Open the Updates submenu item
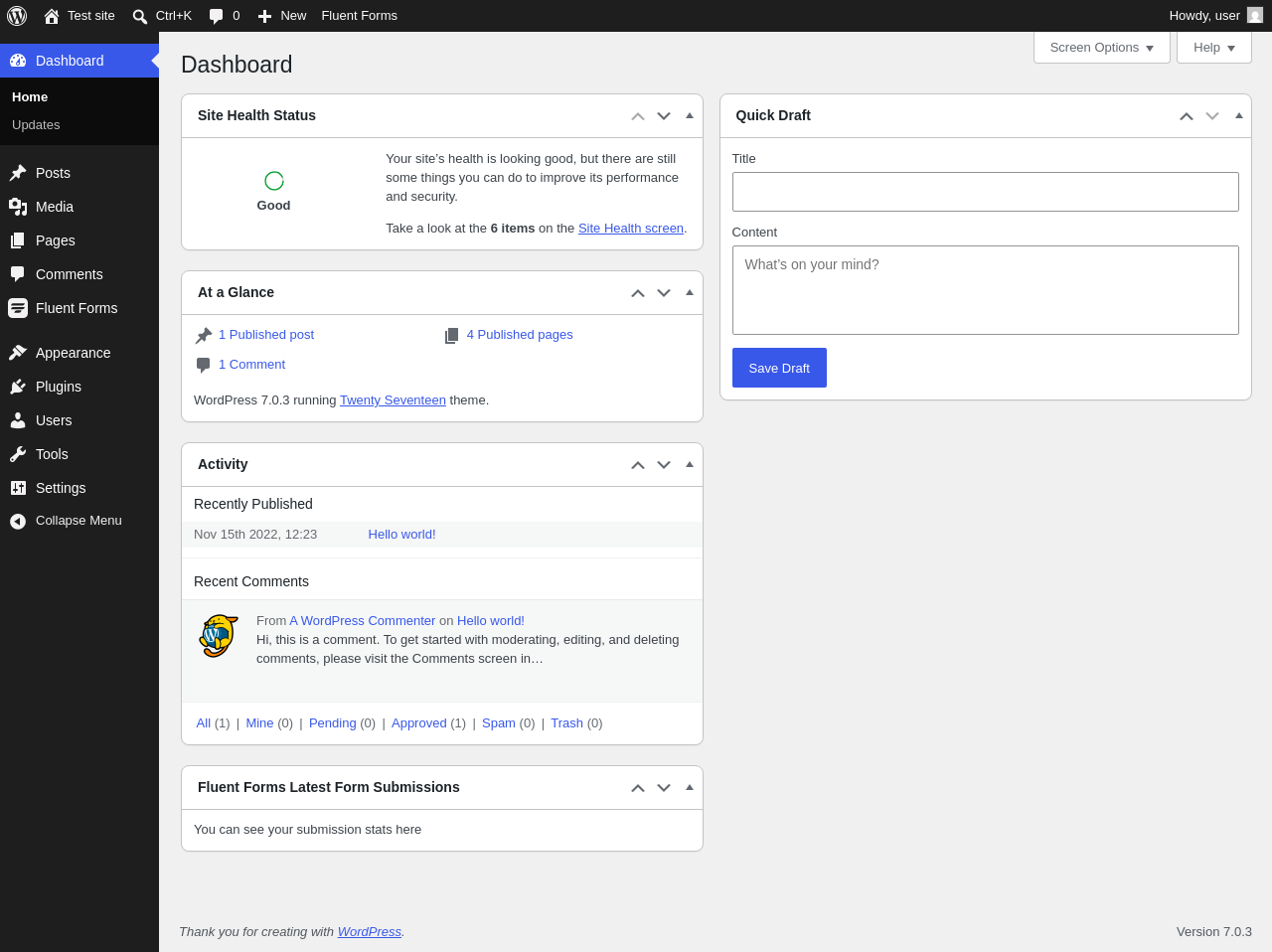The height and width of the screenshot is (952, 1272). [x=36, y=125]
